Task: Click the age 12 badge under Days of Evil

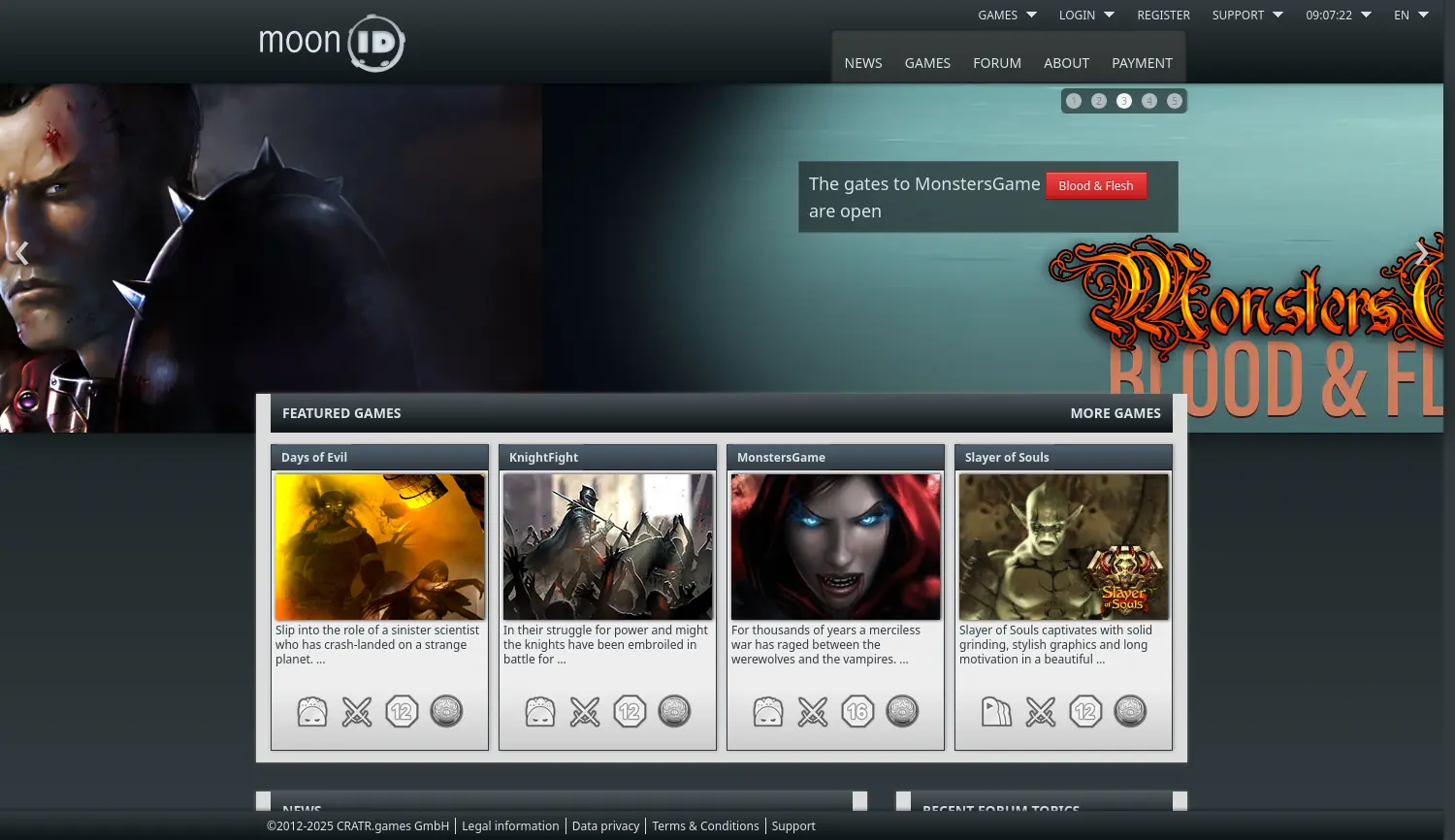Action: [x=402, y=712]
